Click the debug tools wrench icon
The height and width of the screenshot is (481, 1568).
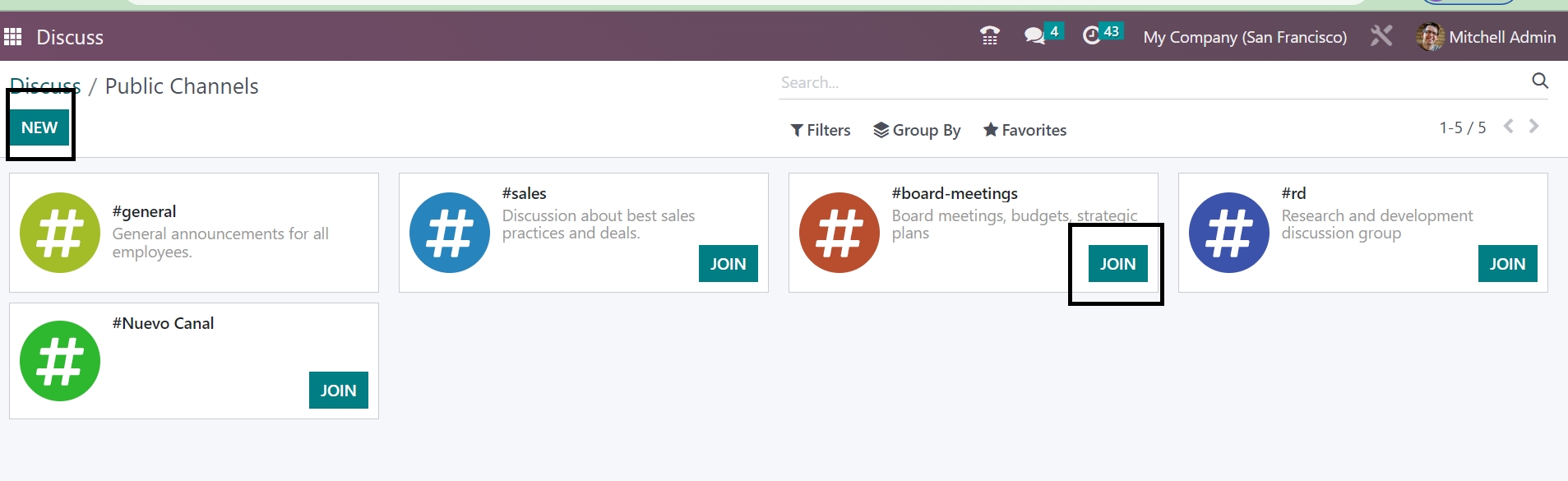pyautogui.click(x=1381, y=36)
